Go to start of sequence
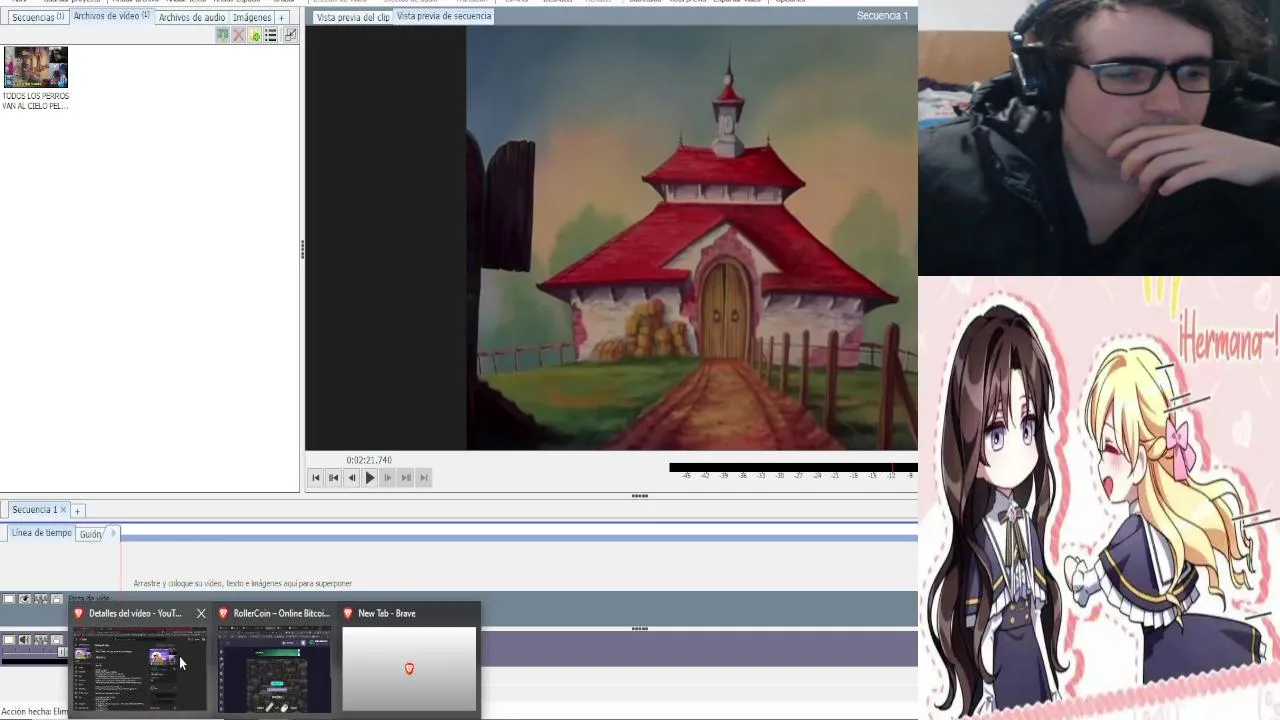The height and width of the screenshot is (720, 1280). click(316, 478)
